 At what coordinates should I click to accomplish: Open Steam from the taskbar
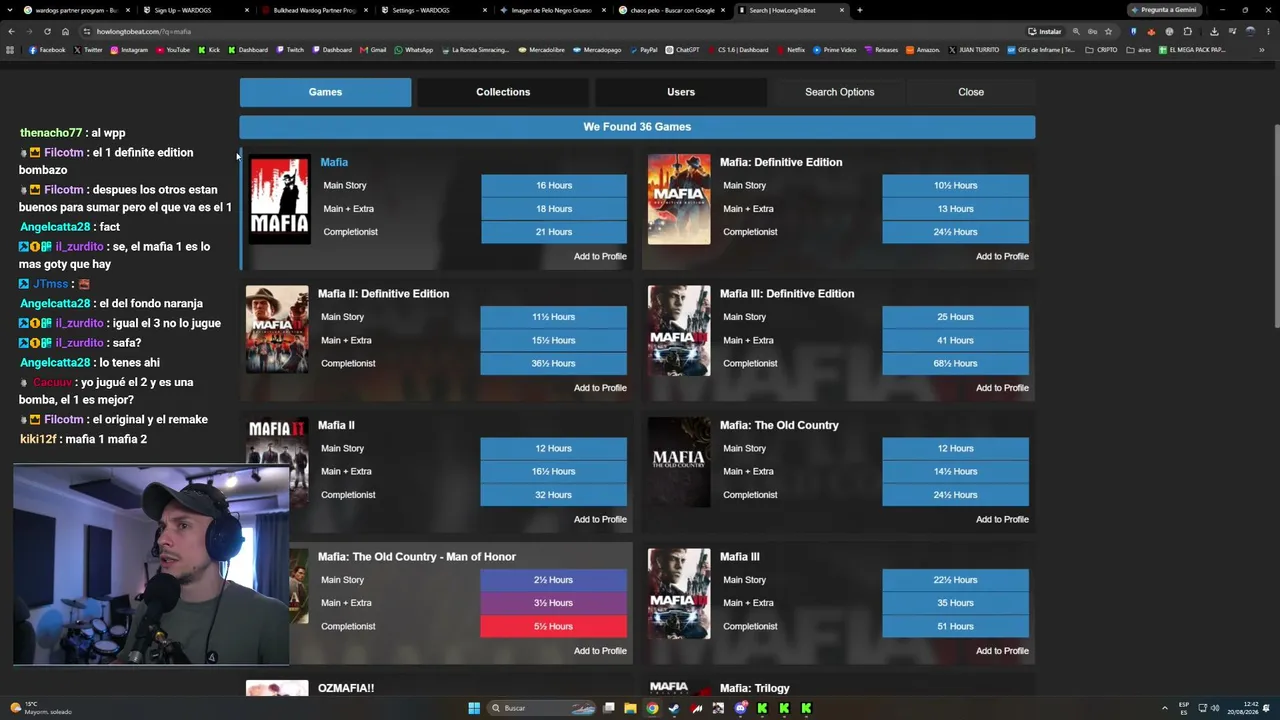(674, 708)
